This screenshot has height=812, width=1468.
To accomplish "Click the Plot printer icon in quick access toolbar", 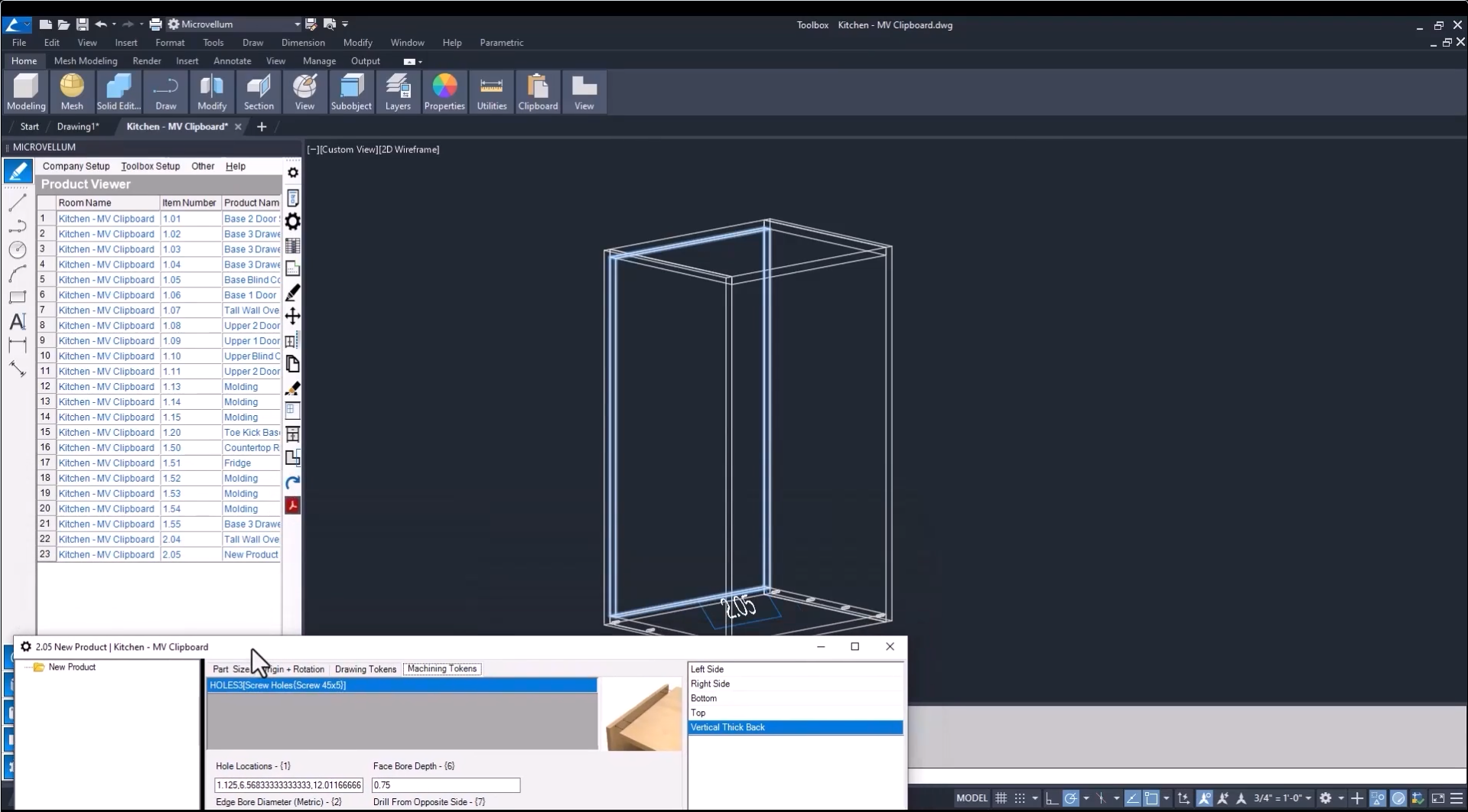I will pos(155,24).
